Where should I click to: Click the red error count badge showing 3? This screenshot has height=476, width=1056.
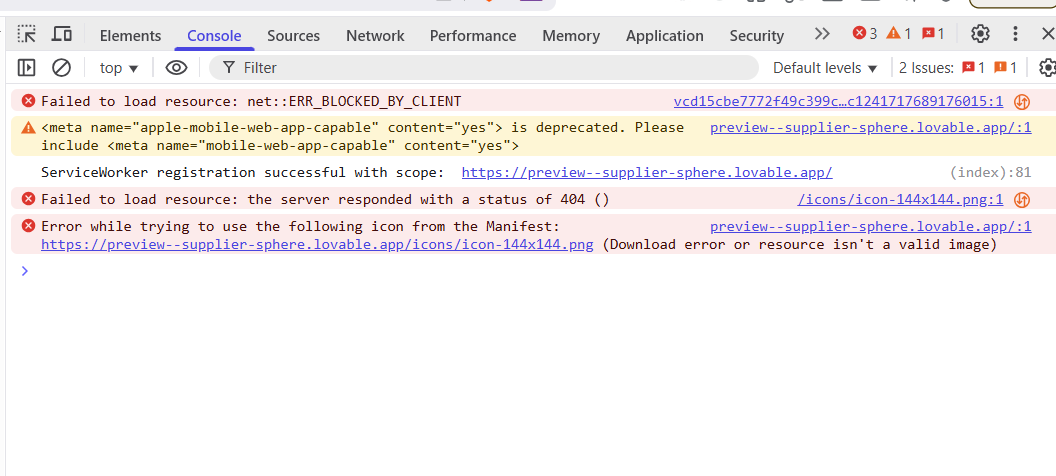[865, 34]
